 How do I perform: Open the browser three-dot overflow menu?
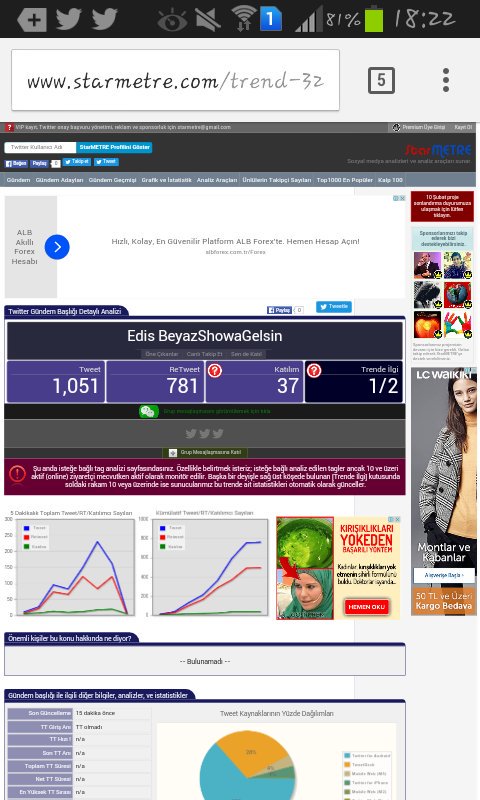[446, 80]
